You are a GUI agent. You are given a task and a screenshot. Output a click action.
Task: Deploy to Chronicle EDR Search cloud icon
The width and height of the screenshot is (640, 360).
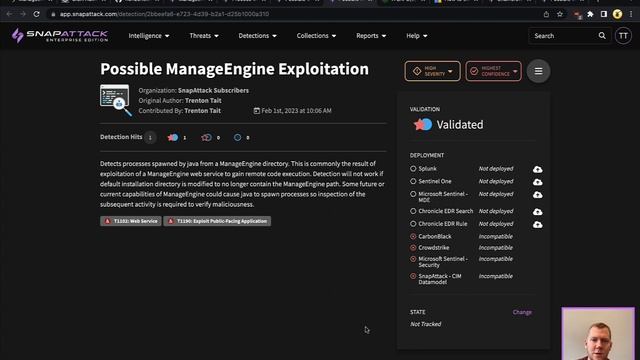pyautogui.click(x=538, y=212)
